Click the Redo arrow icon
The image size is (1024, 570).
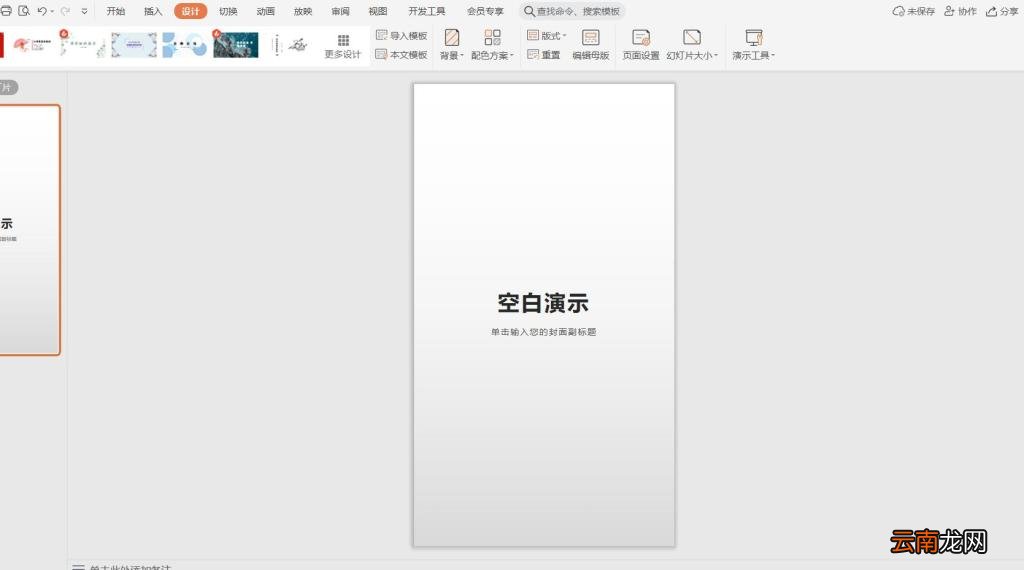65,11
